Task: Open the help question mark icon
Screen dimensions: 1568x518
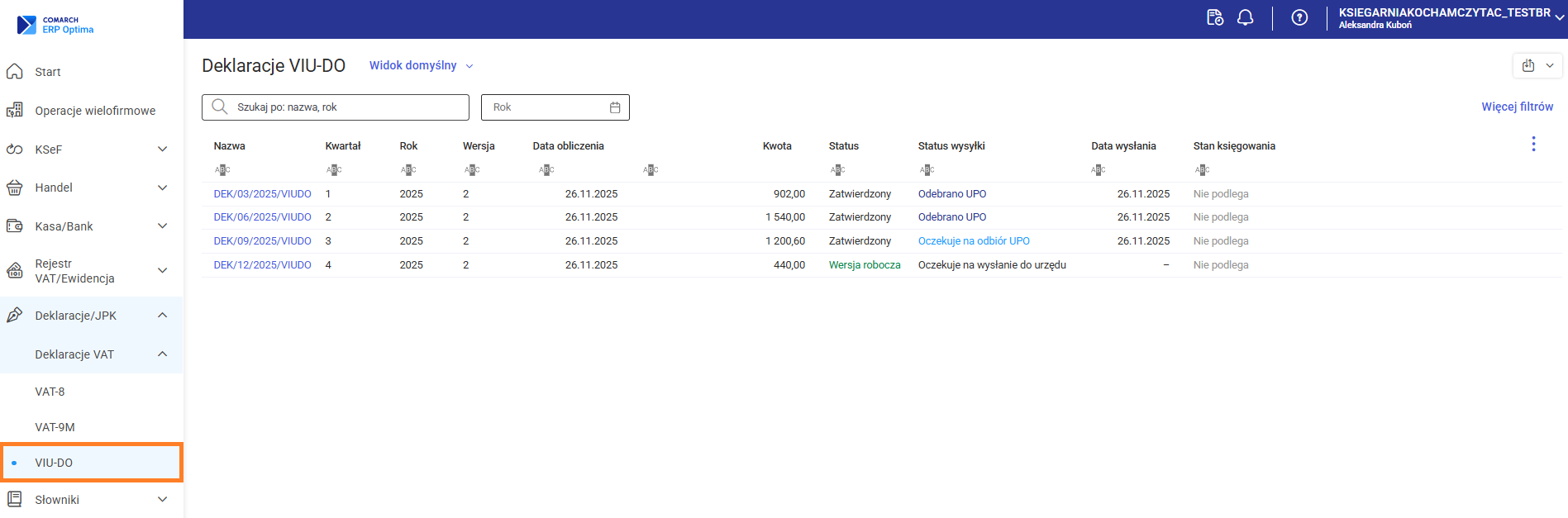Action: tap(1299, 17)
